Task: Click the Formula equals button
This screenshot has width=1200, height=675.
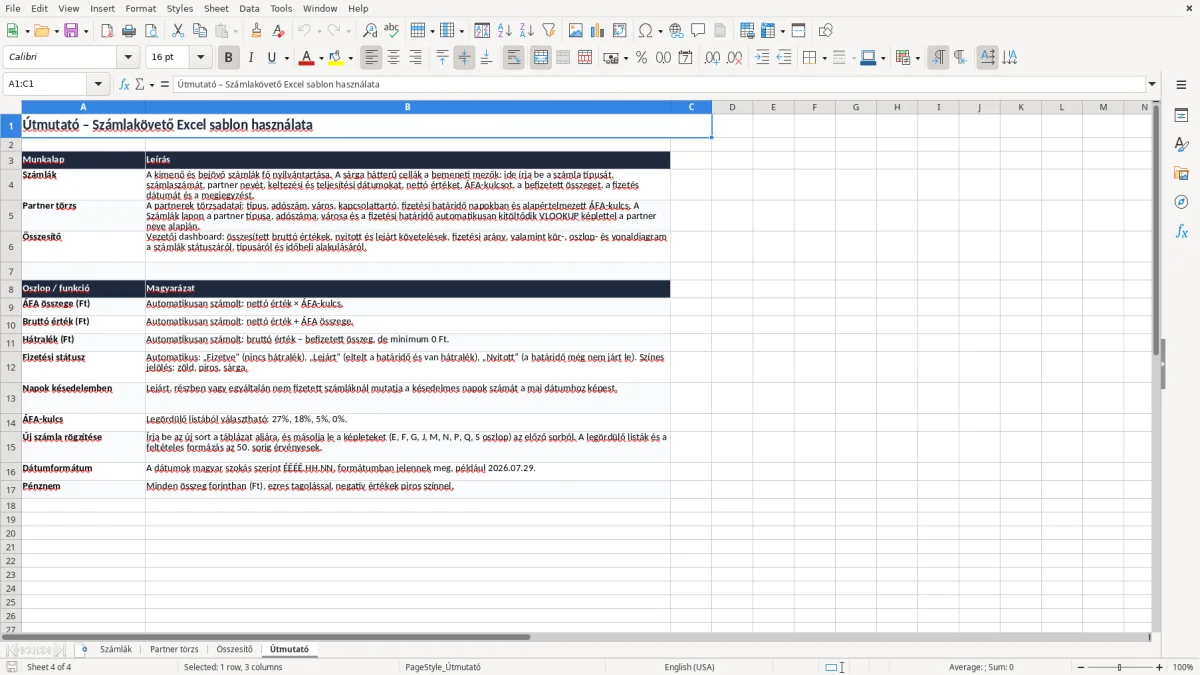Action: coord(165,84)
